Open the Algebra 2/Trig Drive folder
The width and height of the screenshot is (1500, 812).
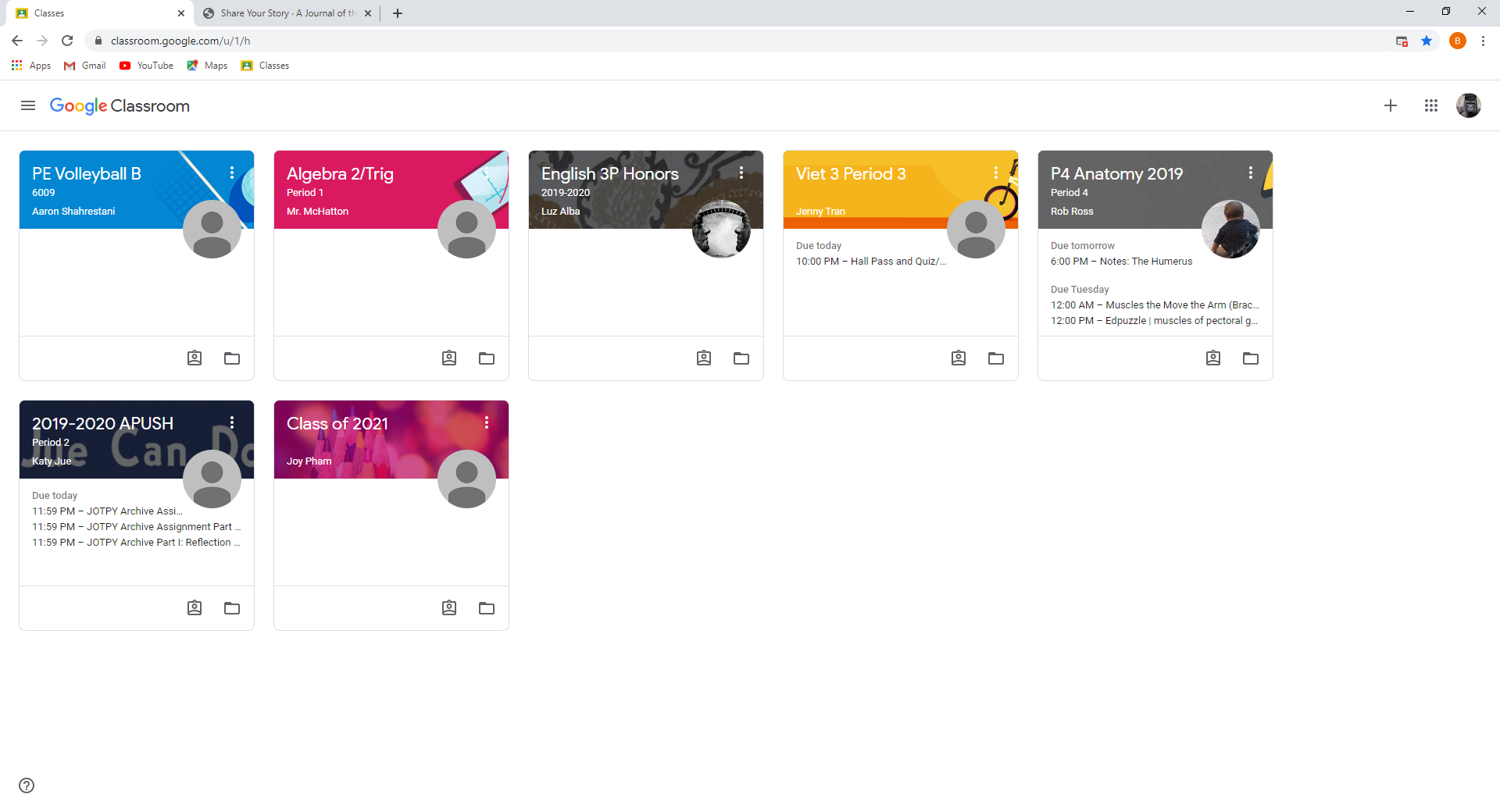(x=487, y=358)
